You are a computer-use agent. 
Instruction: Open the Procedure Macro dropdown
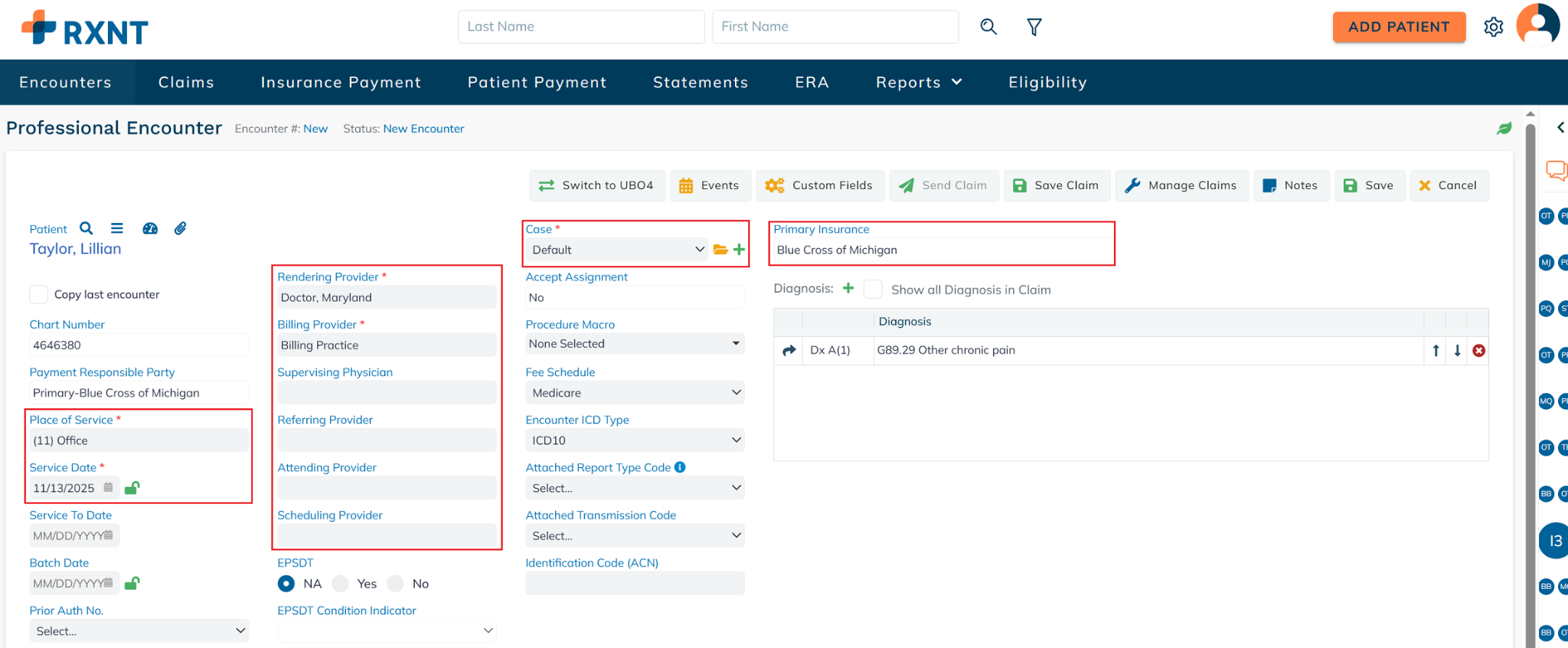634,344
